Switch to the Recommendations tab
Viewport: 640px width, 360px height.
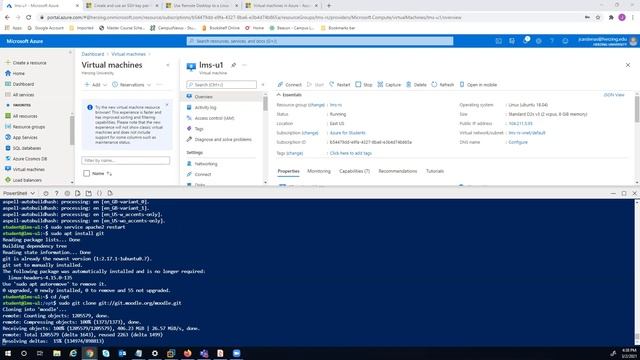(x=398, y=171)
